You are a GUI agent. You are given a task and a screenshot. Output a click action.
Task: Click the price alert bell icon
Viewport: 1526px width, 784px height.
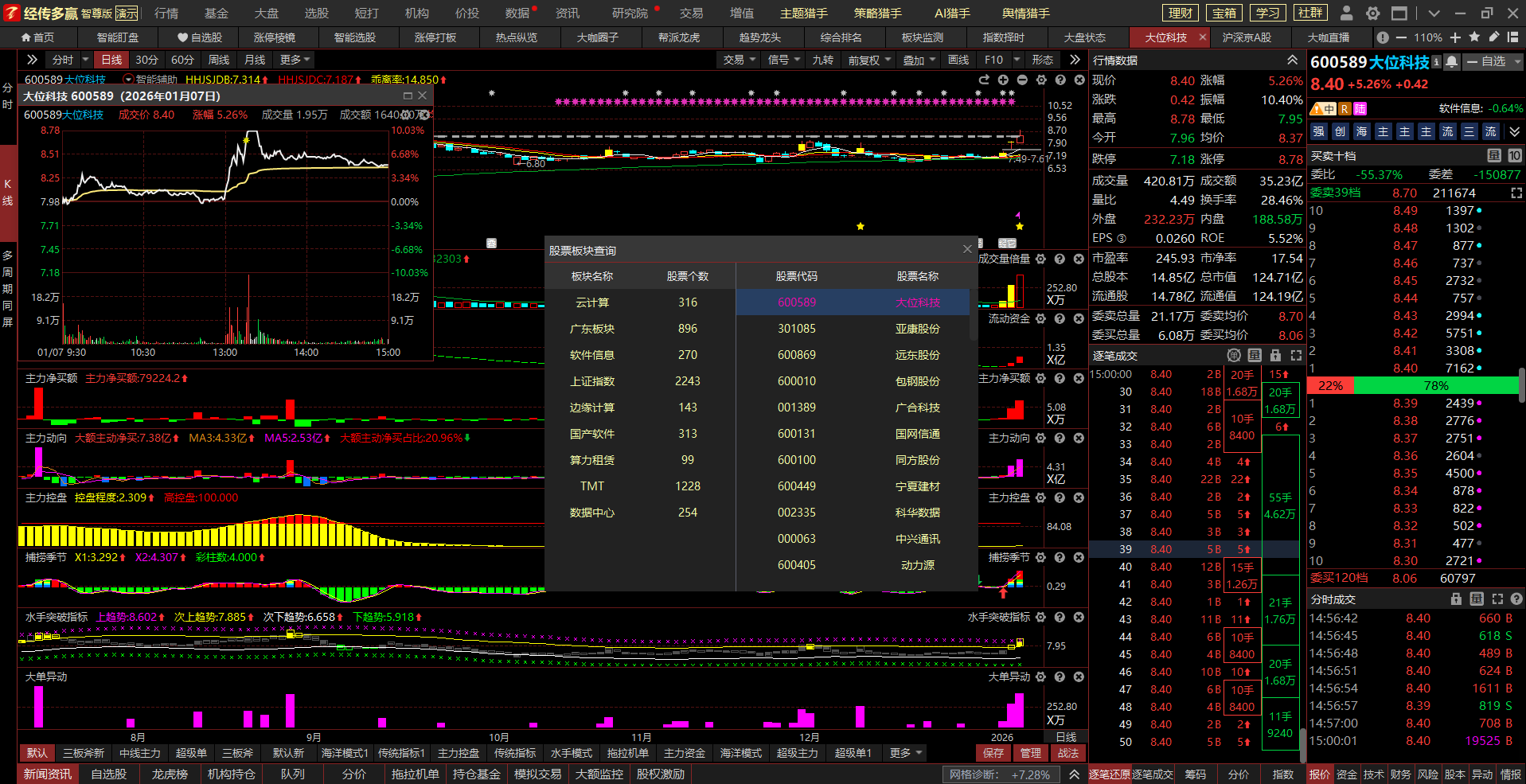1452,62
